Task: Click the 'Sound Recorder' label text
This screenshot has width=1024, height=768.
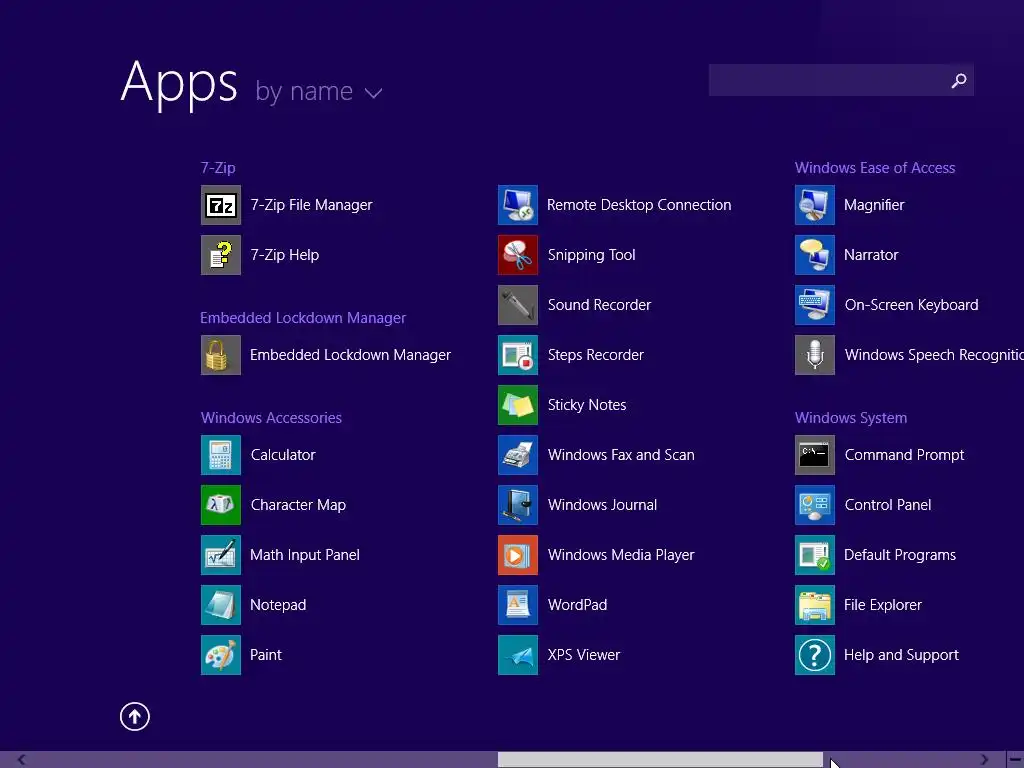Action: pyautogui.click(x=600, y=305)
